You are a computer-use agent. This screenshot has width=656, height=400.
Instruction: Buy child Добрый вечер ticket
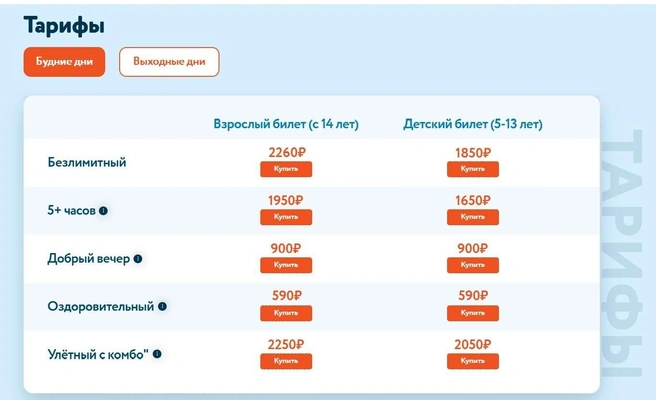[x=473, y=265]
